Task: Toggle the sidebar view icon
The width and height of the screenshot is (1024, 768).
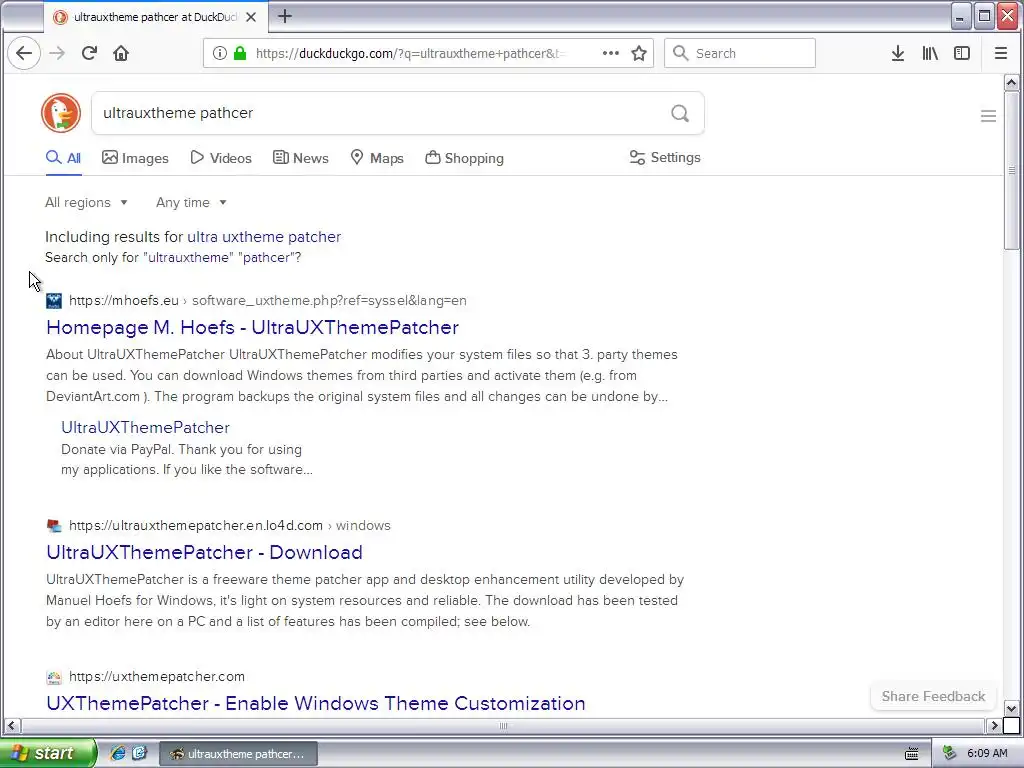Action: pos(962,54)
